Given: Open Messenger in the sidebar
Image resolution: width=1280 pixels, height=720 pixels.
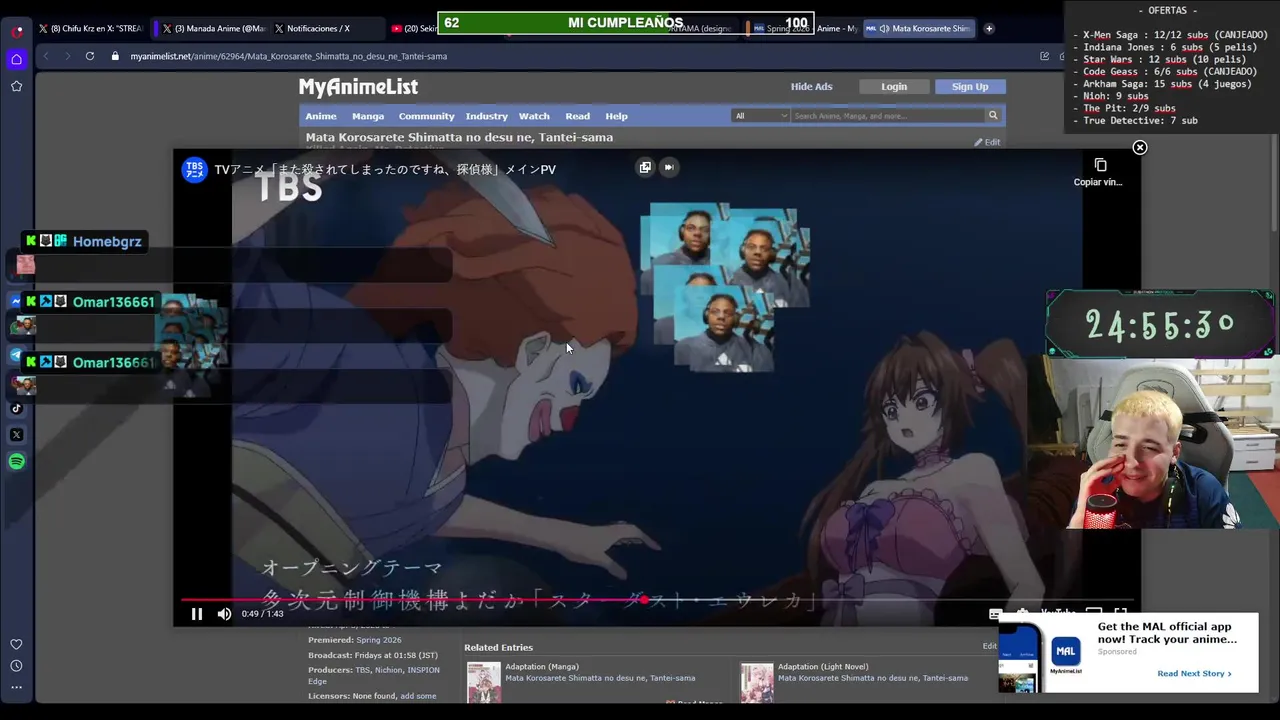Looking at the screenshot, I should tap(17, 301).
